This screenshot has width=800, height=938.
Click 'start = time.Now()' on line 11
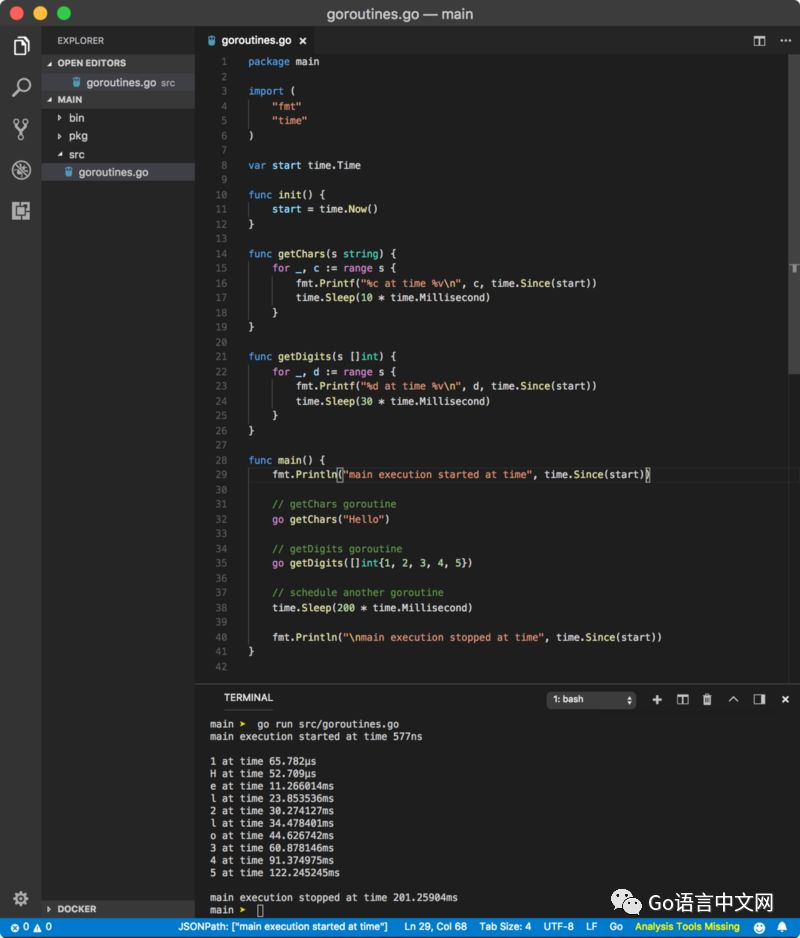324,209
